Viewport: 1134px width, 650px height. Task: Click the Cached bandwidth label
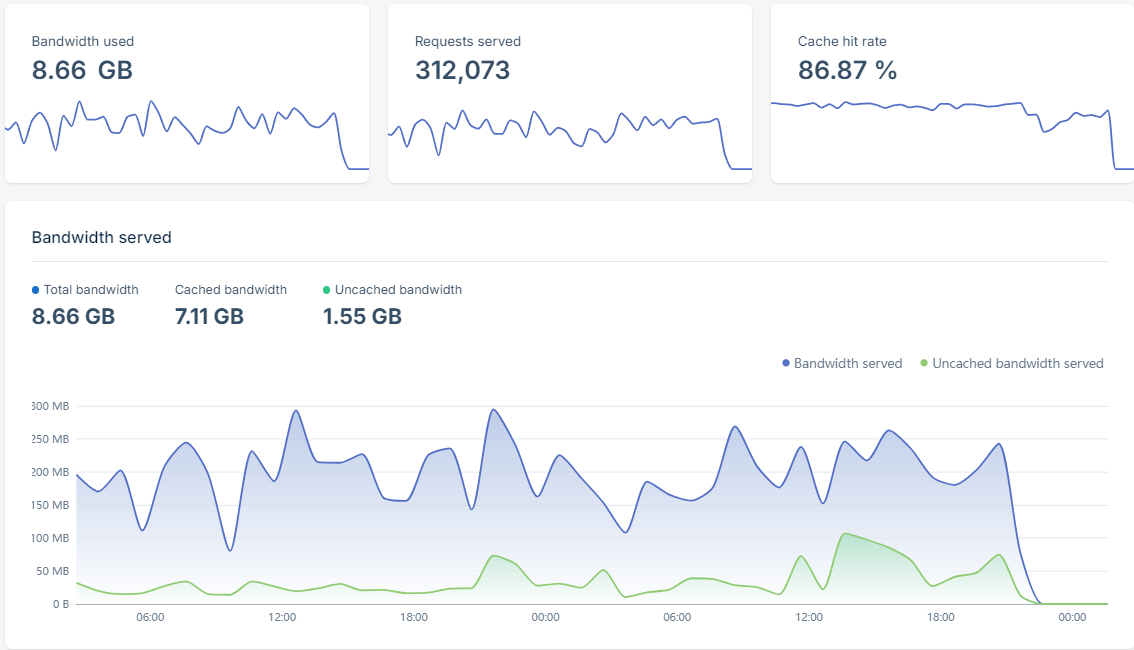point(231,290)
